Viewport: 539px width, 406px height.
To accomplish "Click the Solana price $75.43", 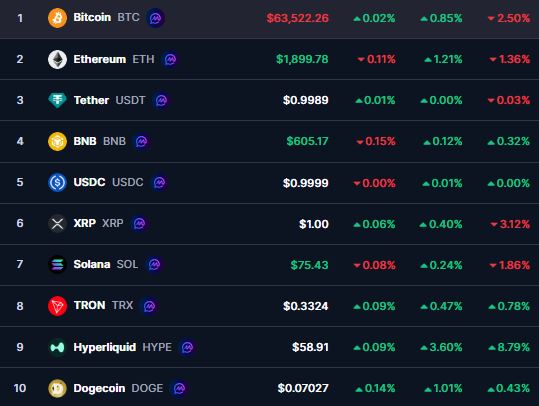I will 309,265.
